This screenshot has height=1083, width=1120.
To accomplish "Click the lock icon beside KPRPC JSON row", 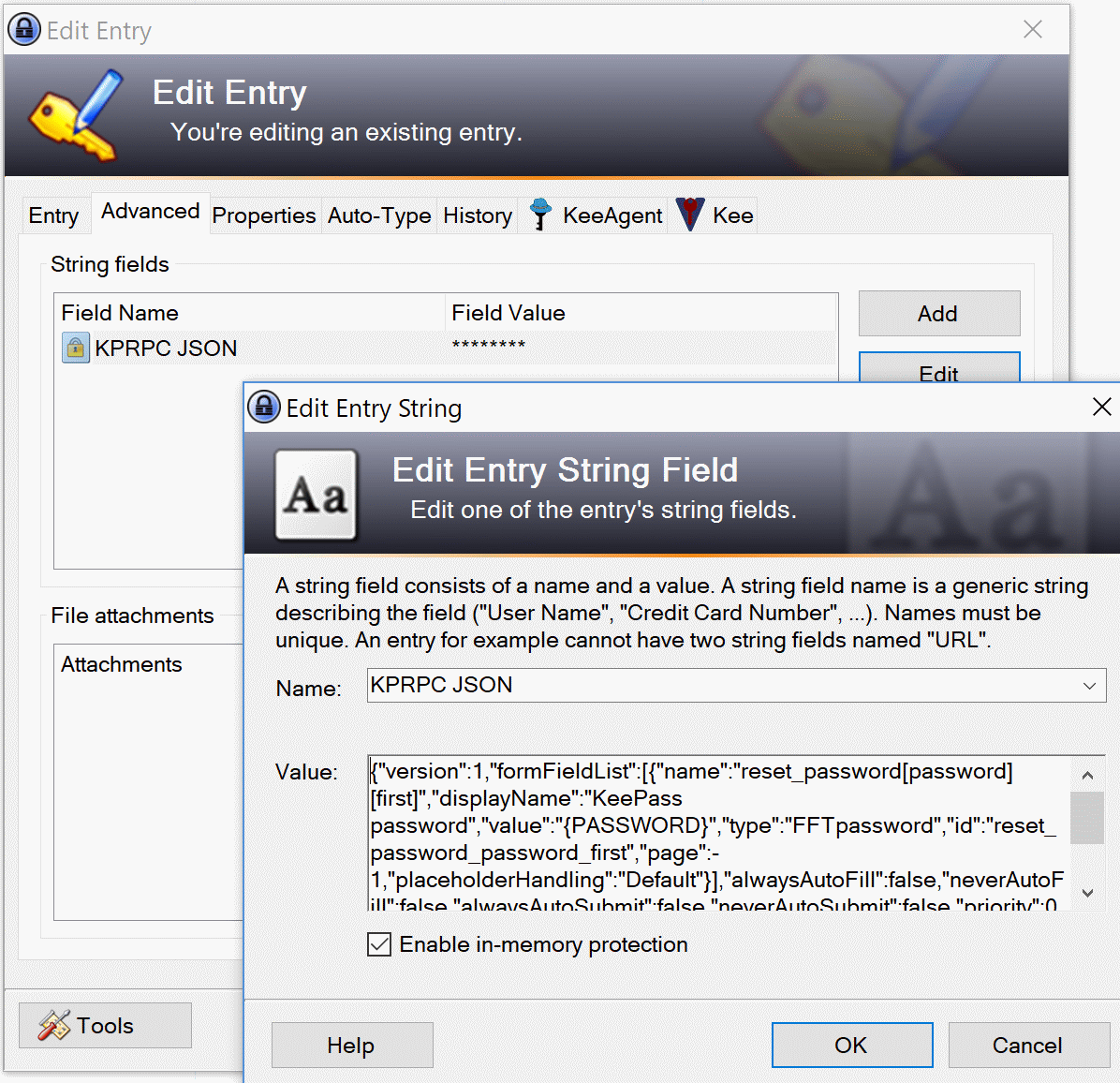I will tap(76, 348).
